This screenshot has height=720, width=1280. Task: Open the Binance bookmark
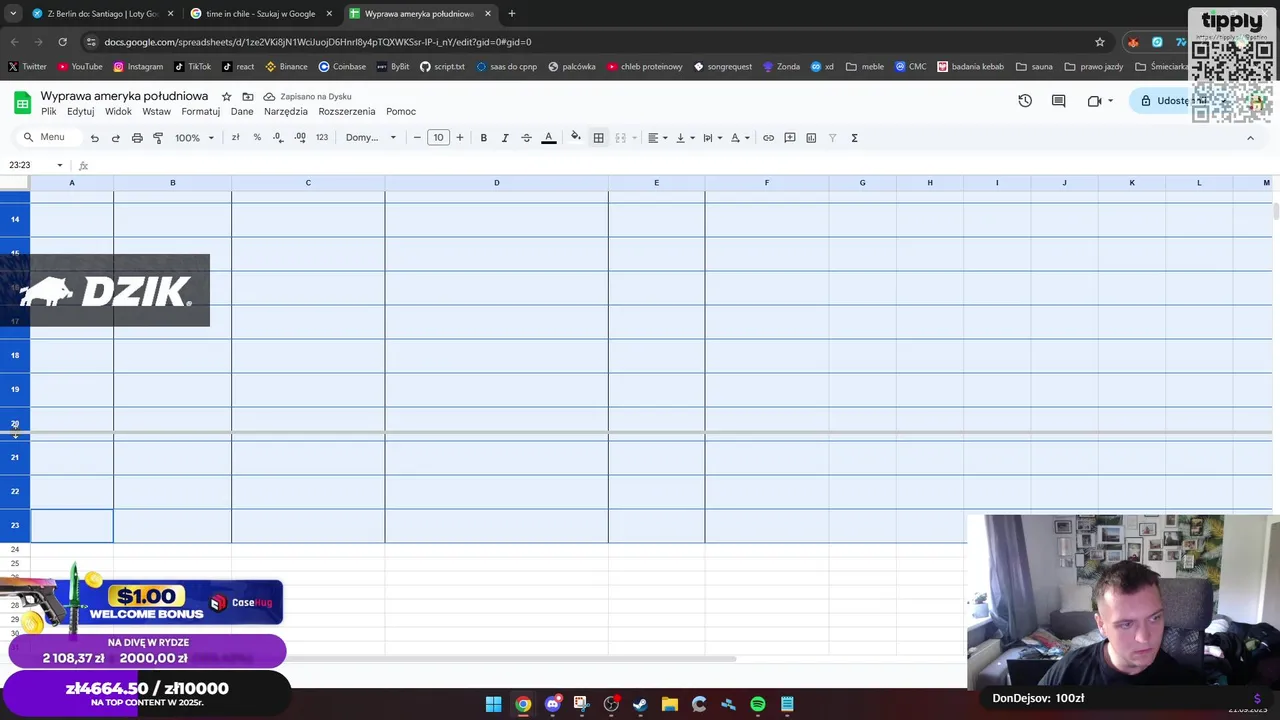point(286,67)
